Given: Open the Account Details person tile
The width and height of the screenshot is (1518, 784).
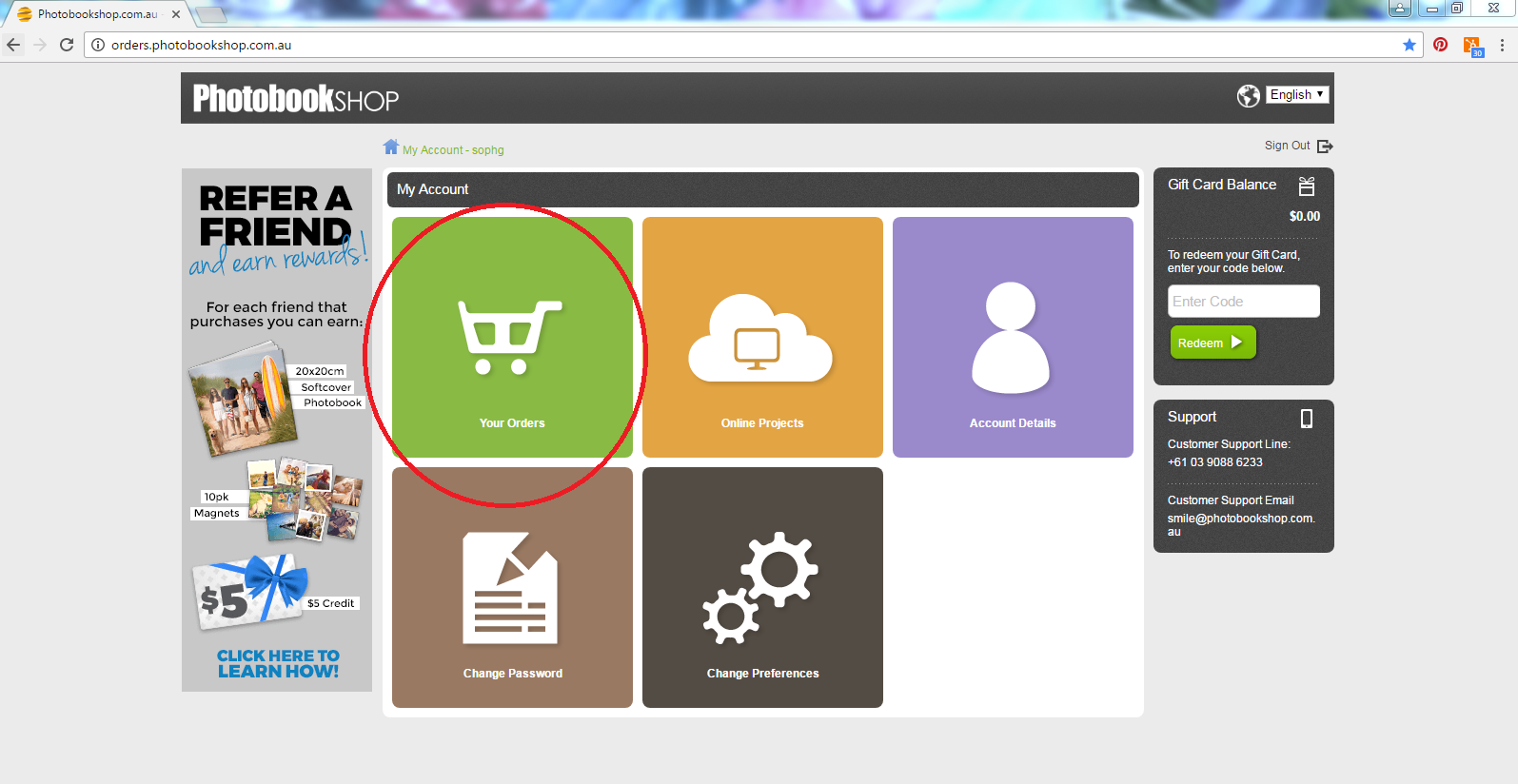Looking at the screenshot, I should click(1013, 337).
